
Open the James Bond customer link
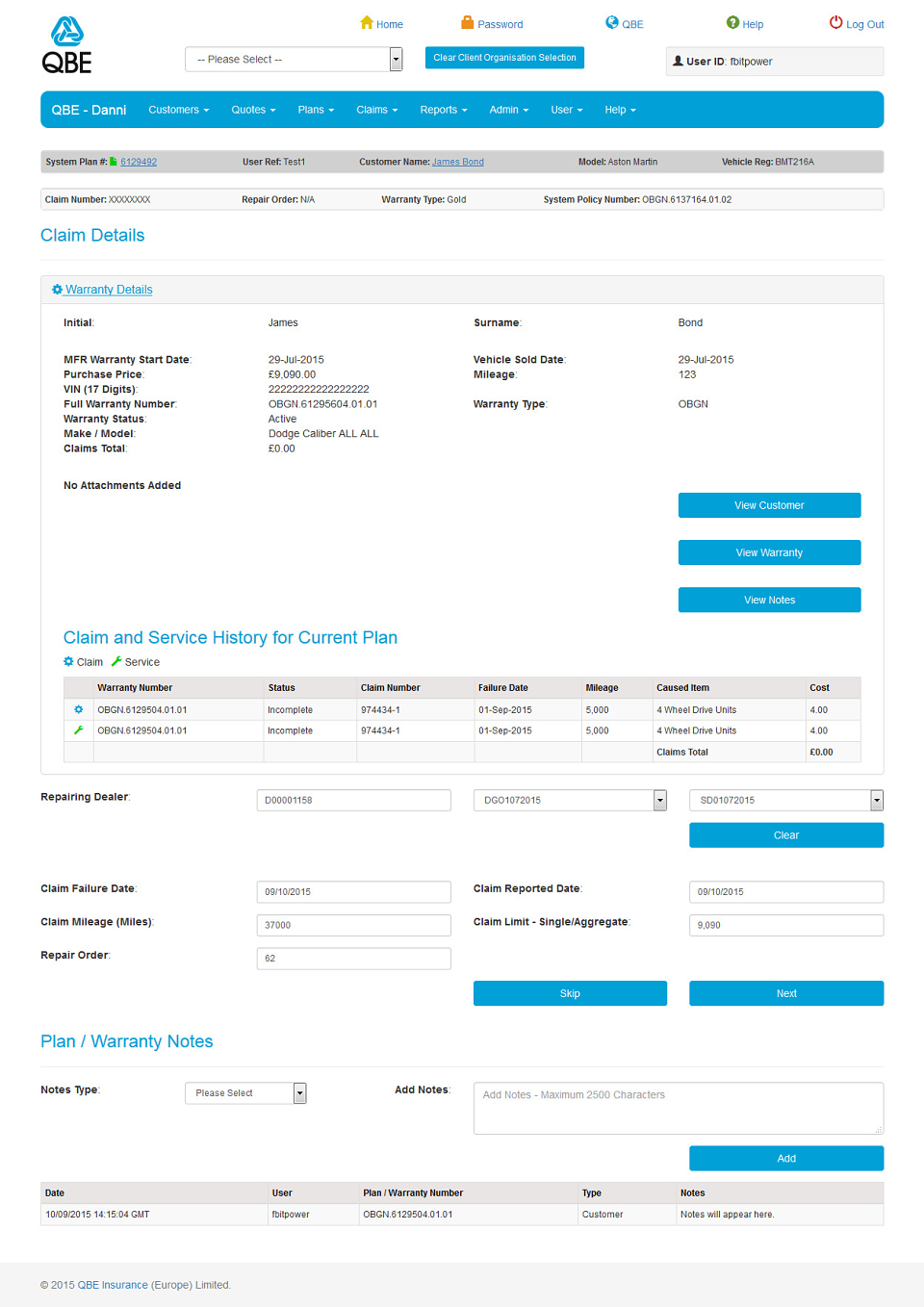tap(458, 162)
